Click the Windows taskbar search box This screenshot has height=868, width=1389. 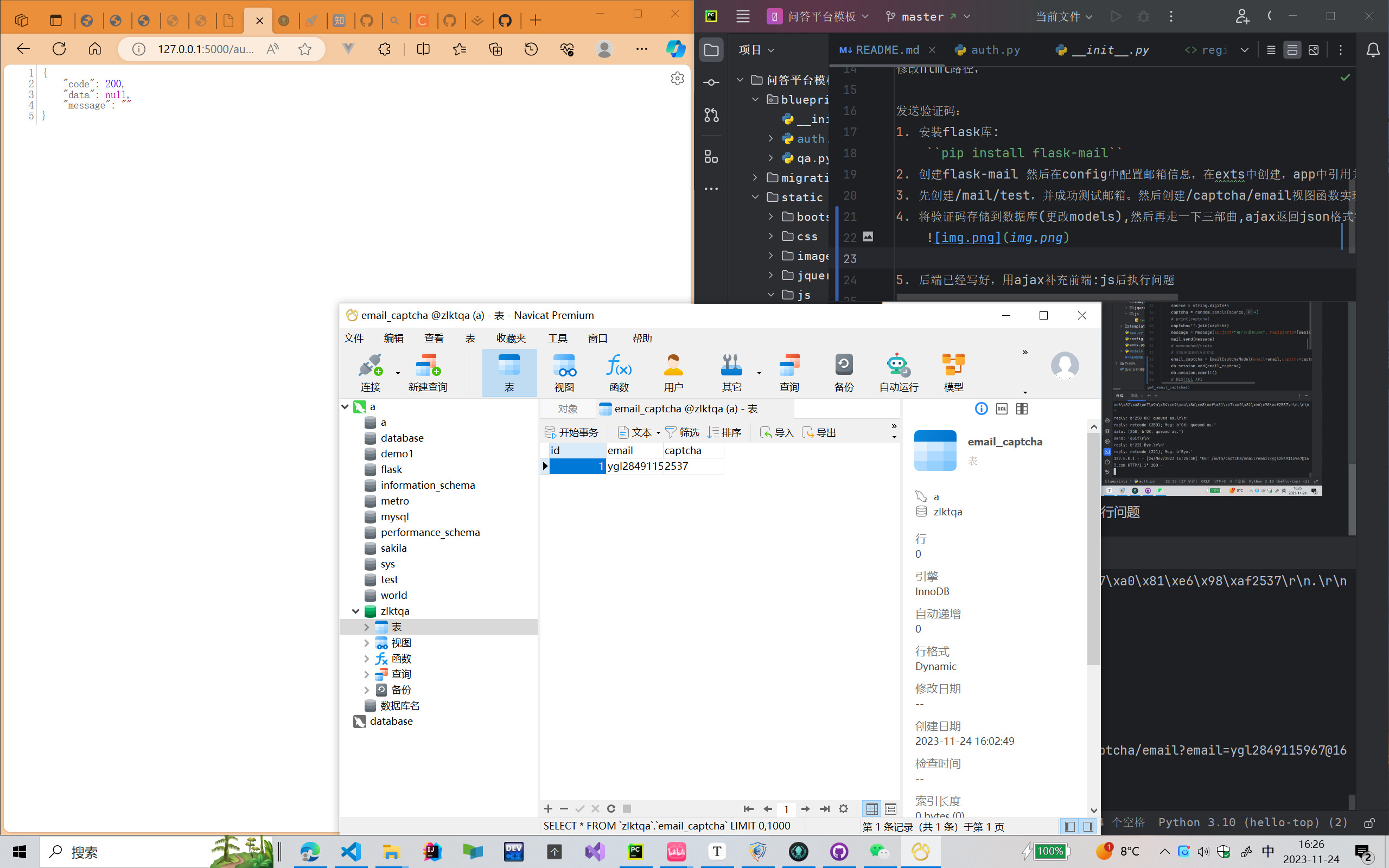click(156, 851)
